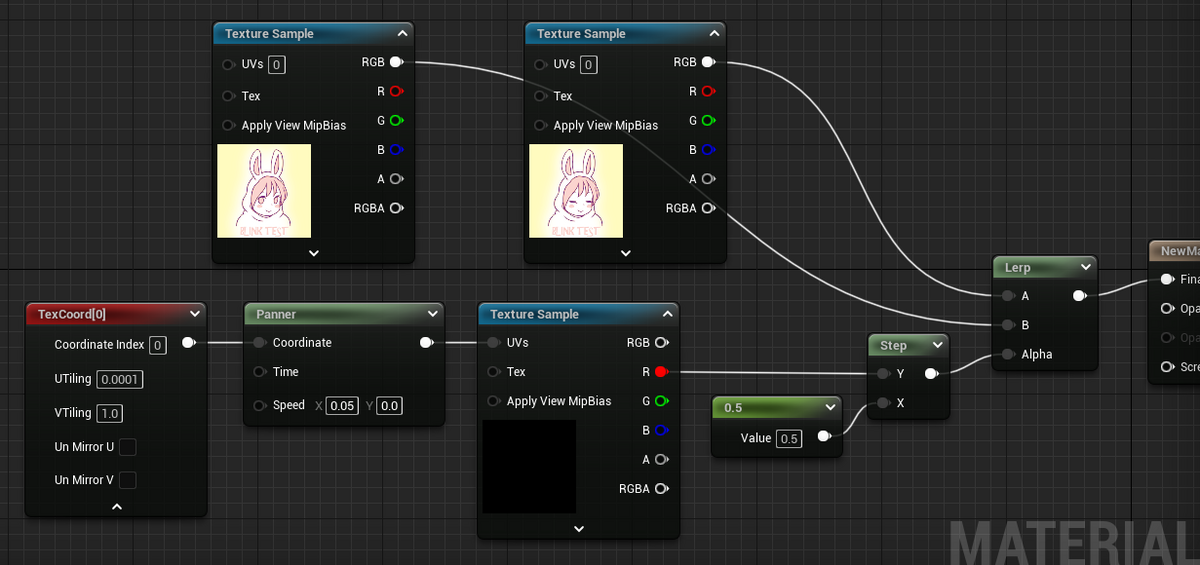
Task: Click RGB output pin of second Texture Sample
Action: pyautogui.click(x=708, y=62)
